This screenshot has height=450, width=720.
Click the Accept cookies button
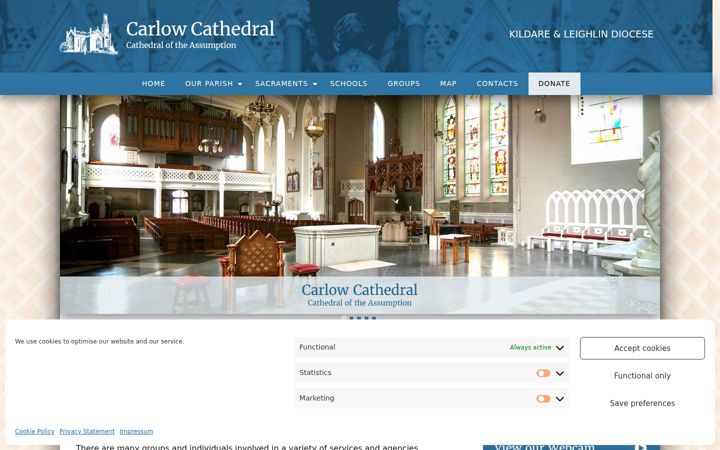point(642,348)
